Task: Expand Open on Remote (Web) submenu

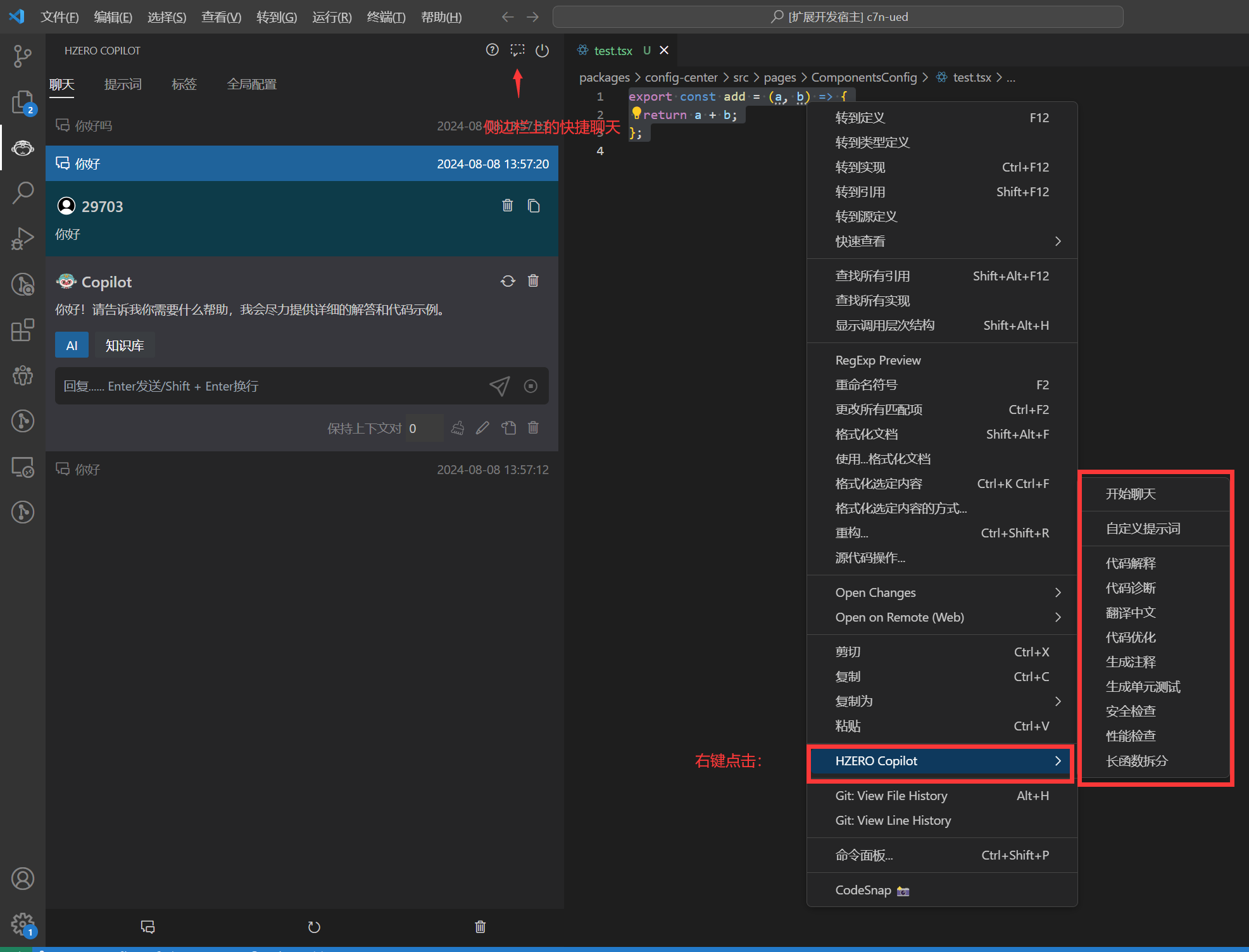Action: 942,617
